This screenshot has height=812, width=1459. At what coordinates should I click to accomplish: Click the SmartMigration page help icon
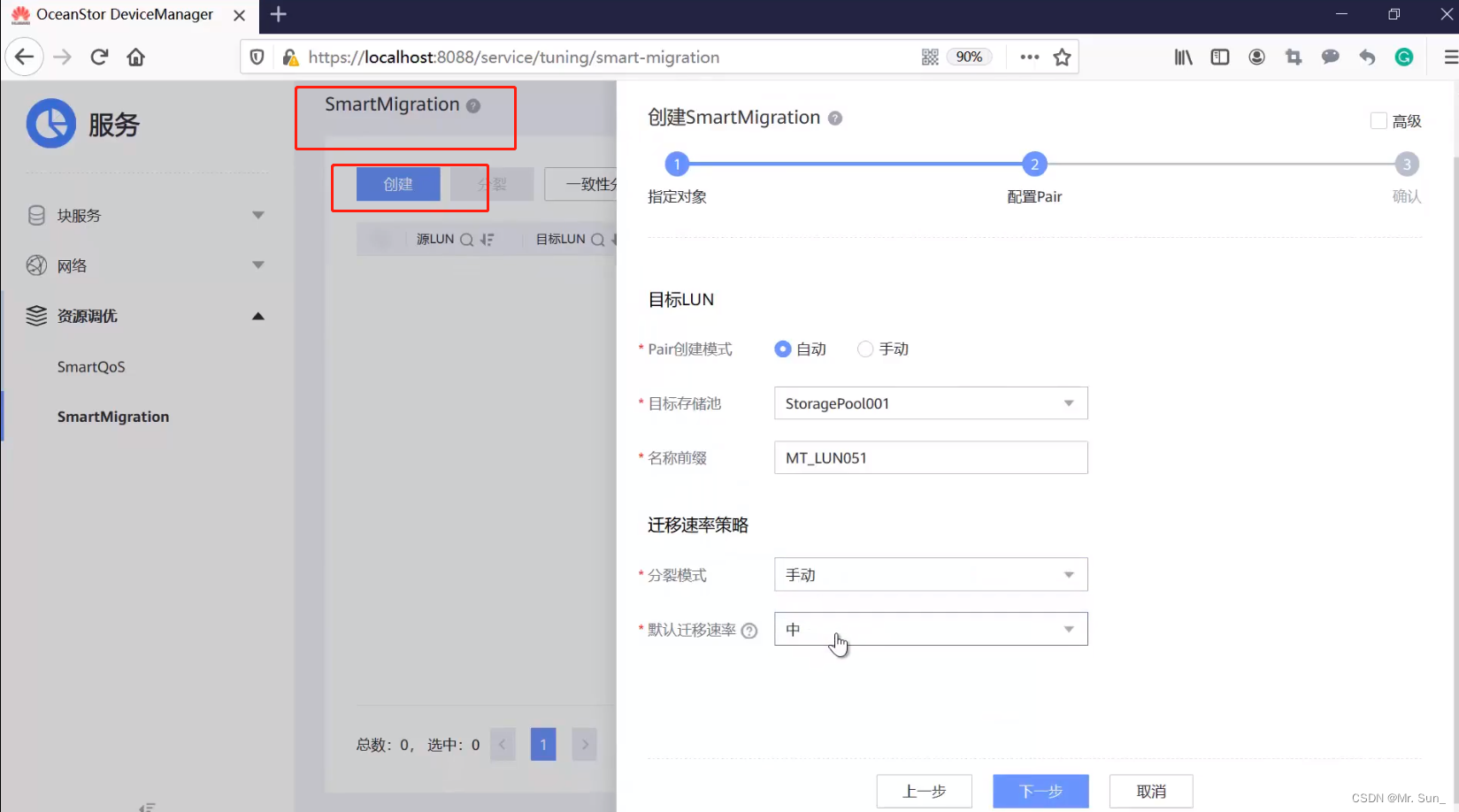pyautogui.click(x=473, y=105)
